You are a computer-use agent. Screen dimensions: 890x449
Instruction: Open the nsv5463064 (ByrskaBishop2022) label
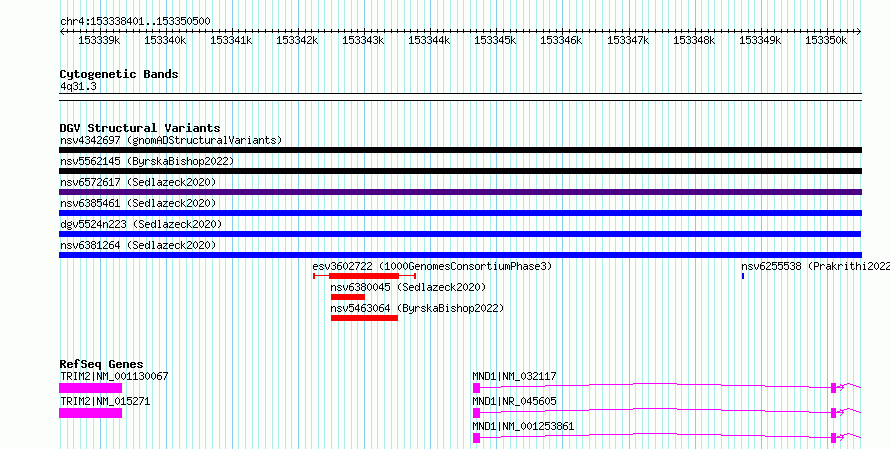coord(417,308)
